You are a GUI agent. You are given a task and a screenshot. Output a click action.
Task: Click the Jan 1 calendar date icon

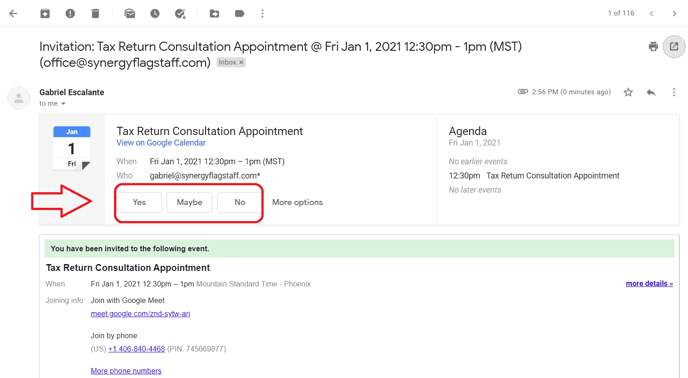72,148
